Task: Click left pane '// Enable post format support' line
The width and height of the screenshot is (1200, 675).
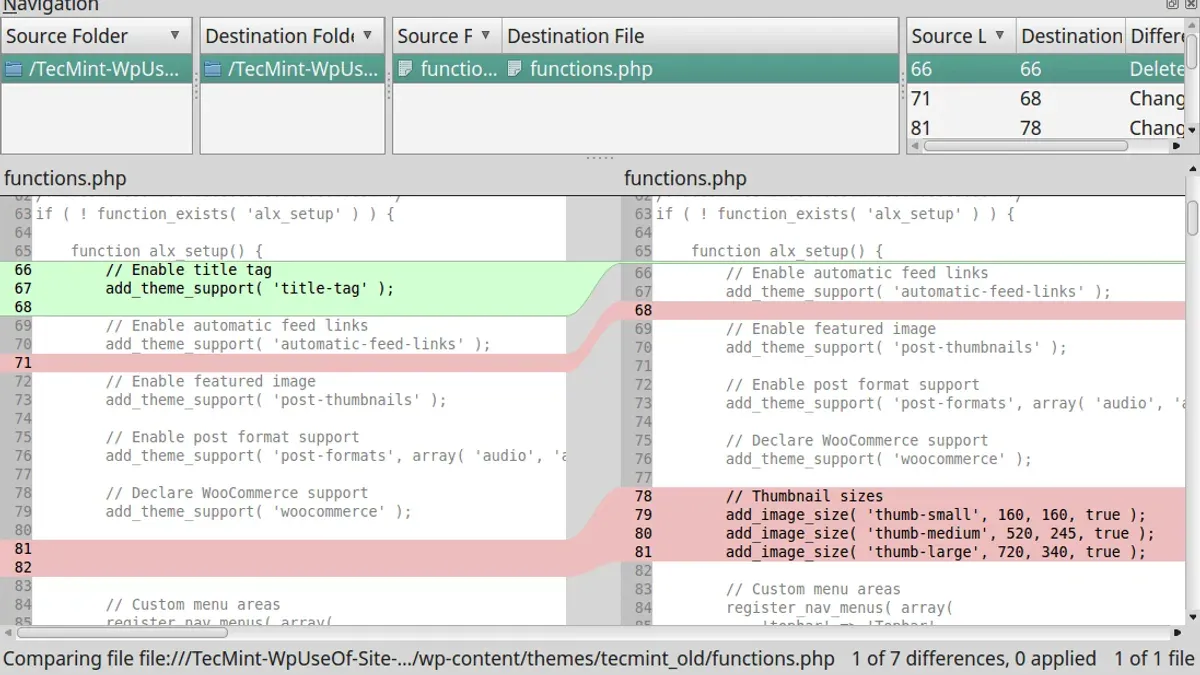Action: [232, 437]
